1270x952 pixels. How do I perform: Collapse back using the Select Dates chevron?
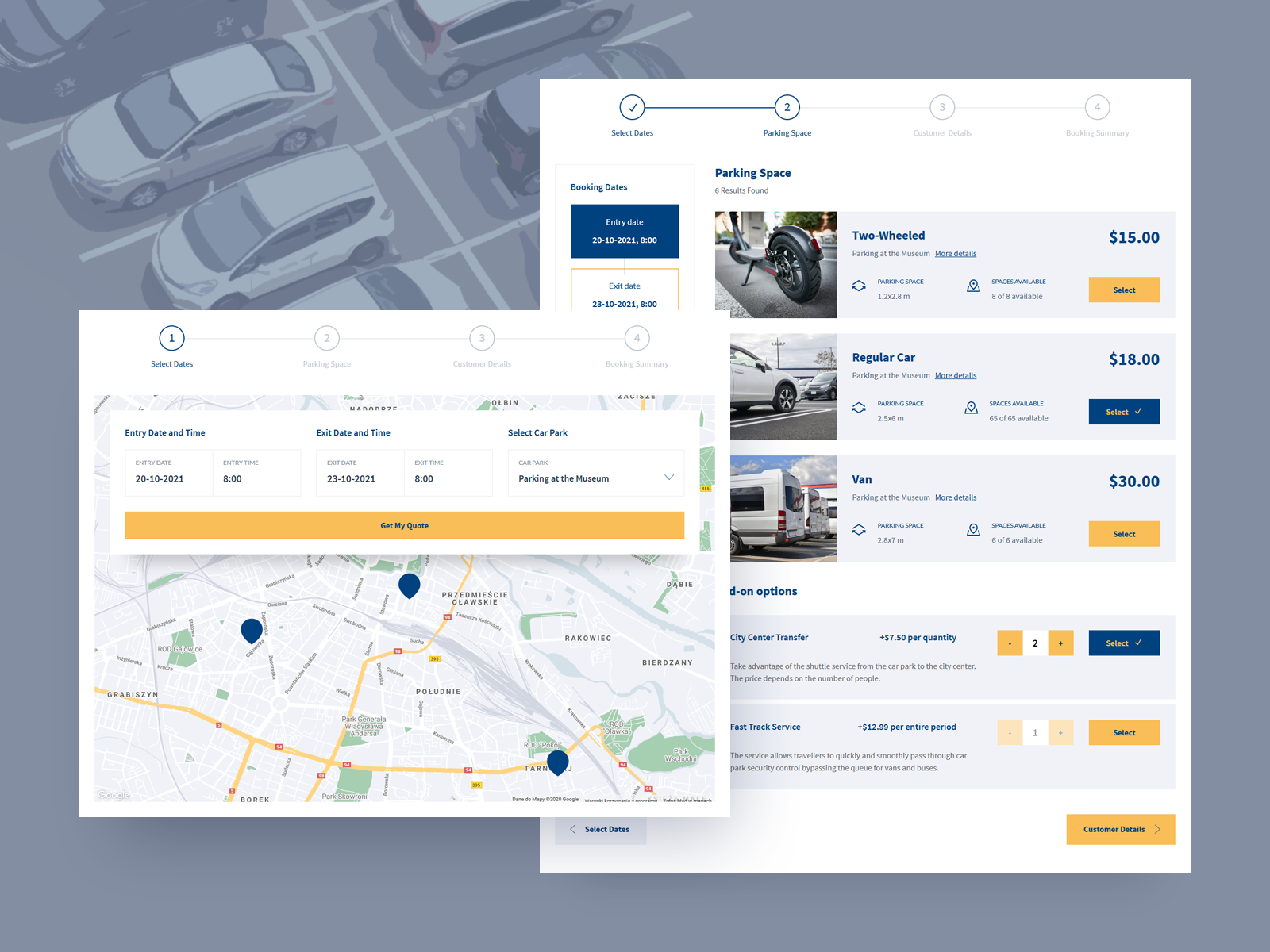573,829
